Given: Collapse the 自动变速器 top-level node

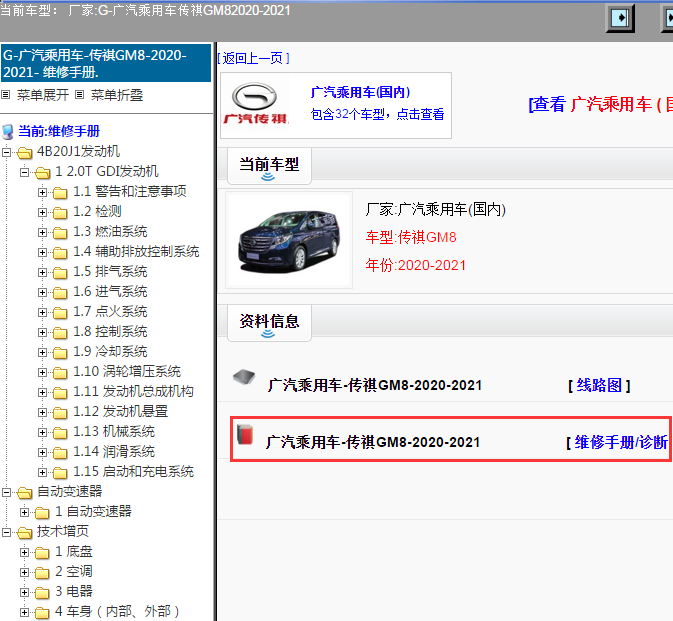Looking at the screenshot, I should point(7,492).
